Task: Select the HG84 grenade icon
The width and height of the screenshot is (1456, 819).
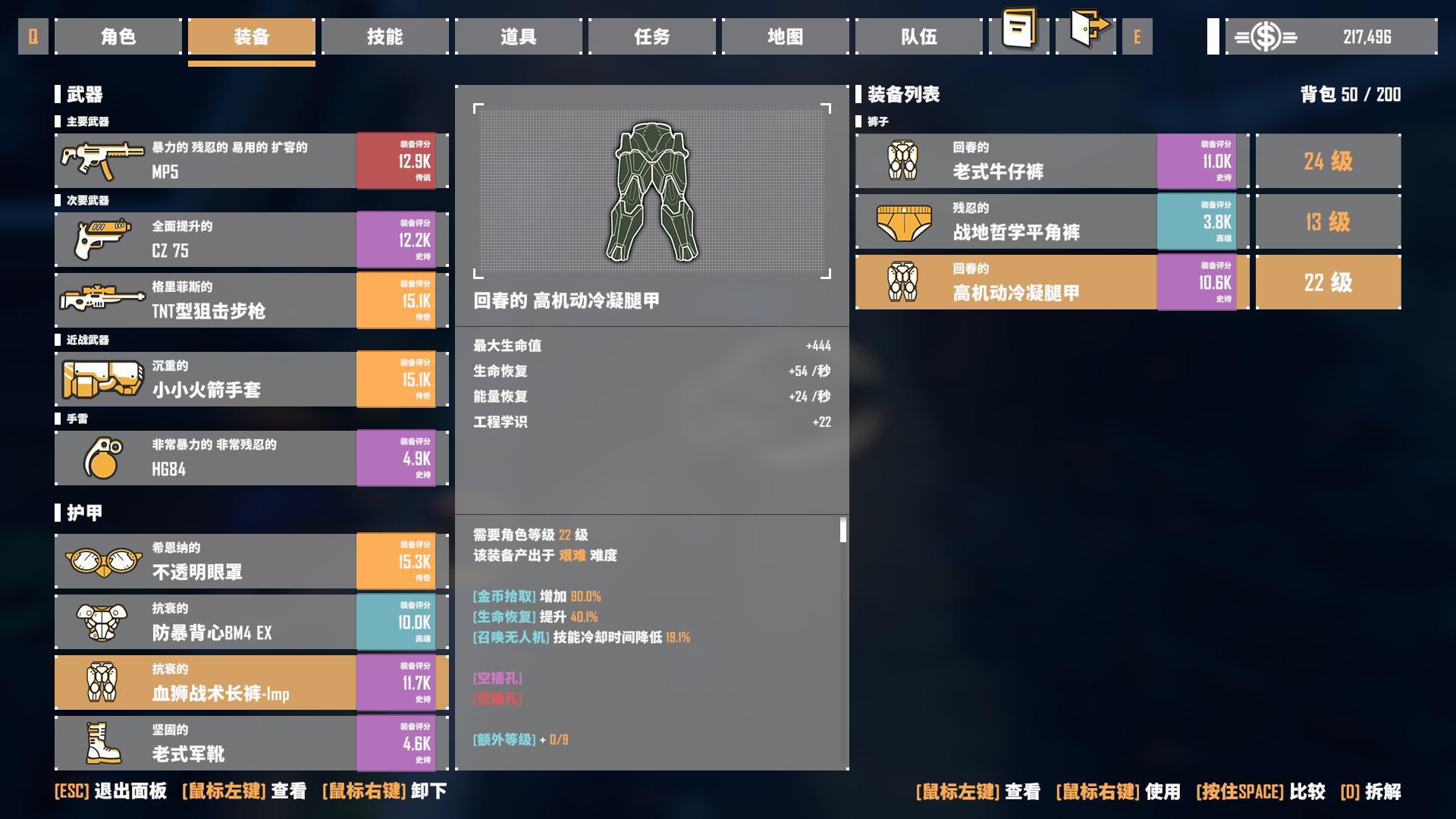Action: click(x=103, y=458)
